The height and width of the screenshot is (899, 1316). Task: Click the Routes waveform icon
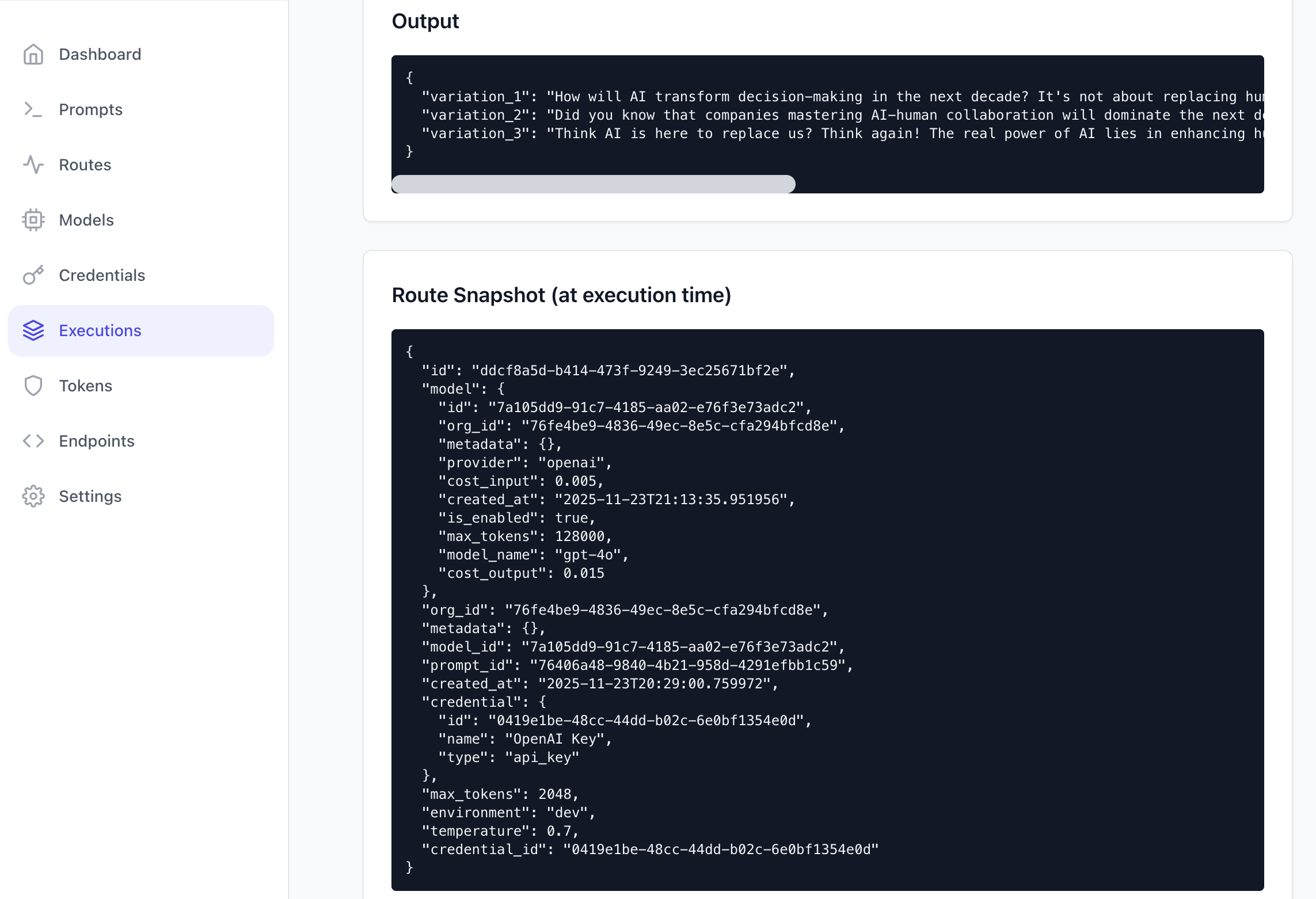tap(33, 165)
